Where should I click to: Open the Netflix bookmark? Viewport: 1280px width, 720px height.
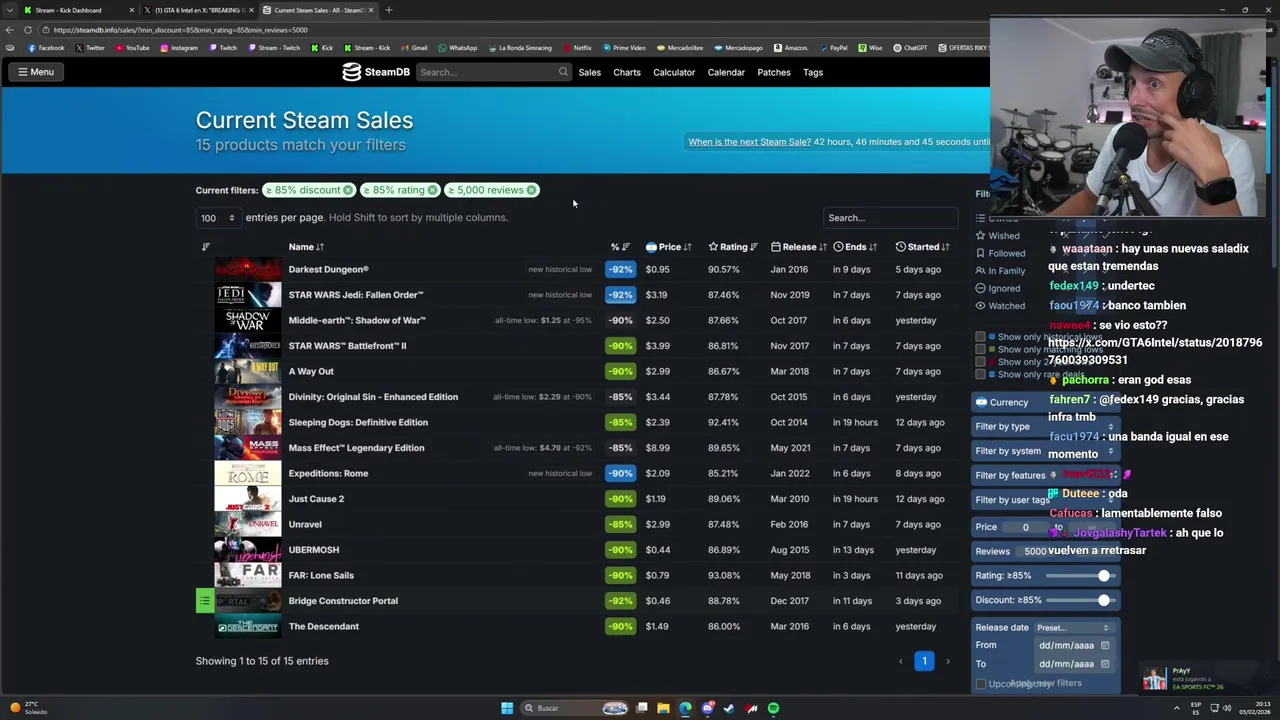tap(577, 48)
